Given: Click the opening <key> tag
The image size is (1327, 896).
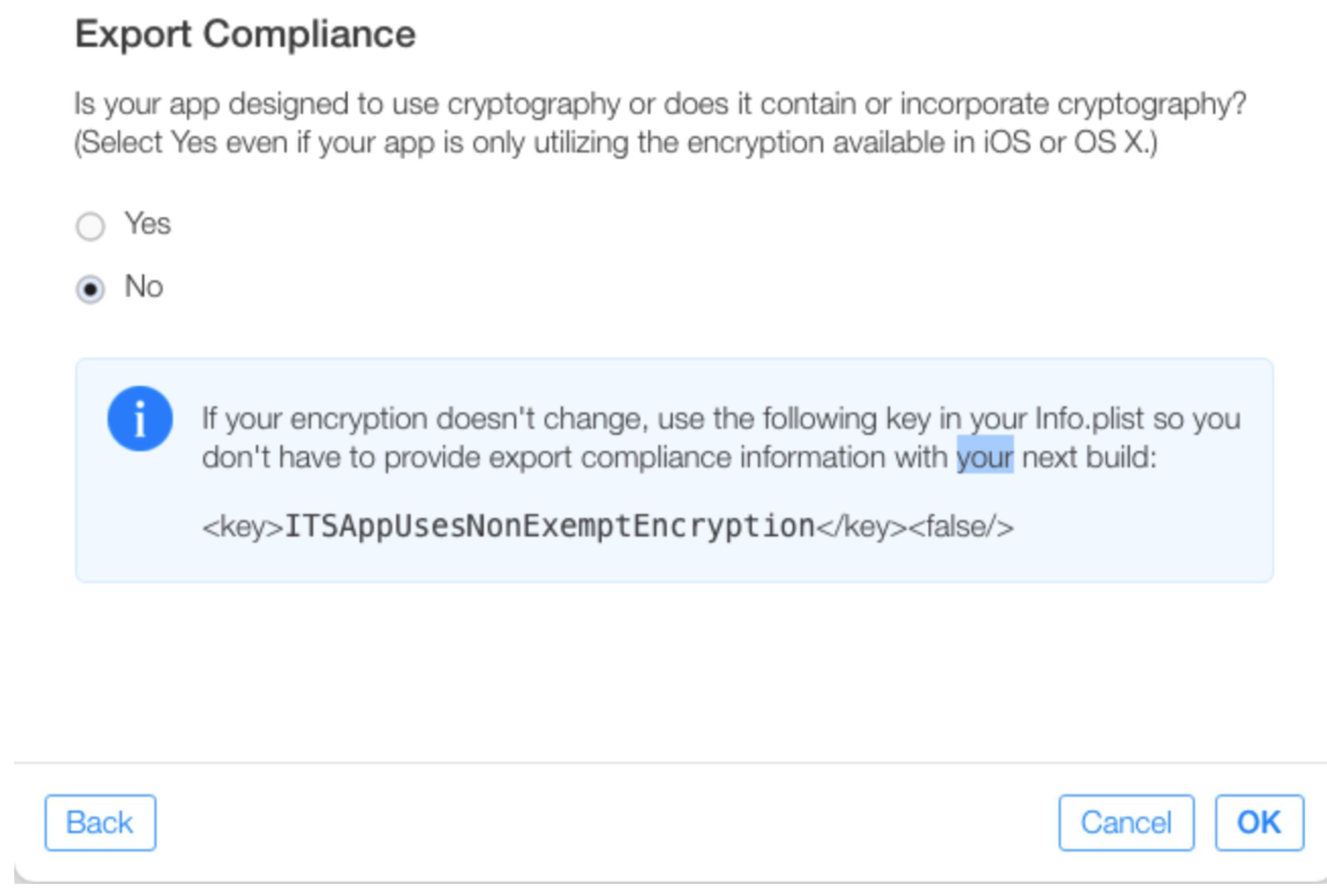Looking at the screenshot, I should (x=243, y=526).
